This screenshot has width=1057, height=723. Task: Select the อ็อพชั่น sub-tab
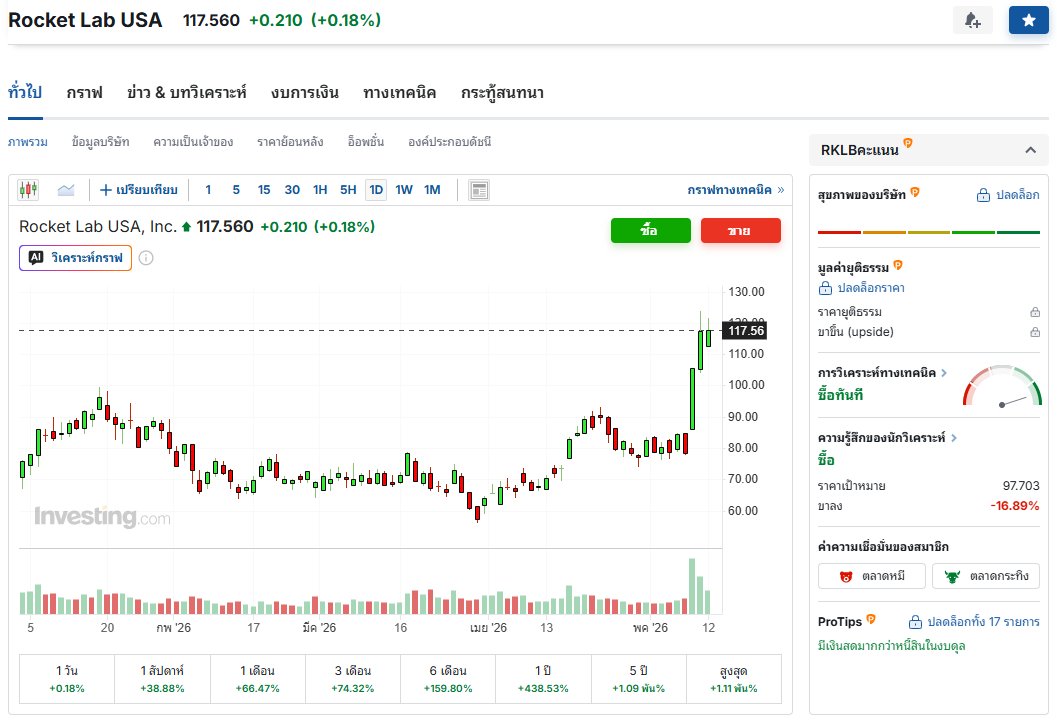click(365, 142)
